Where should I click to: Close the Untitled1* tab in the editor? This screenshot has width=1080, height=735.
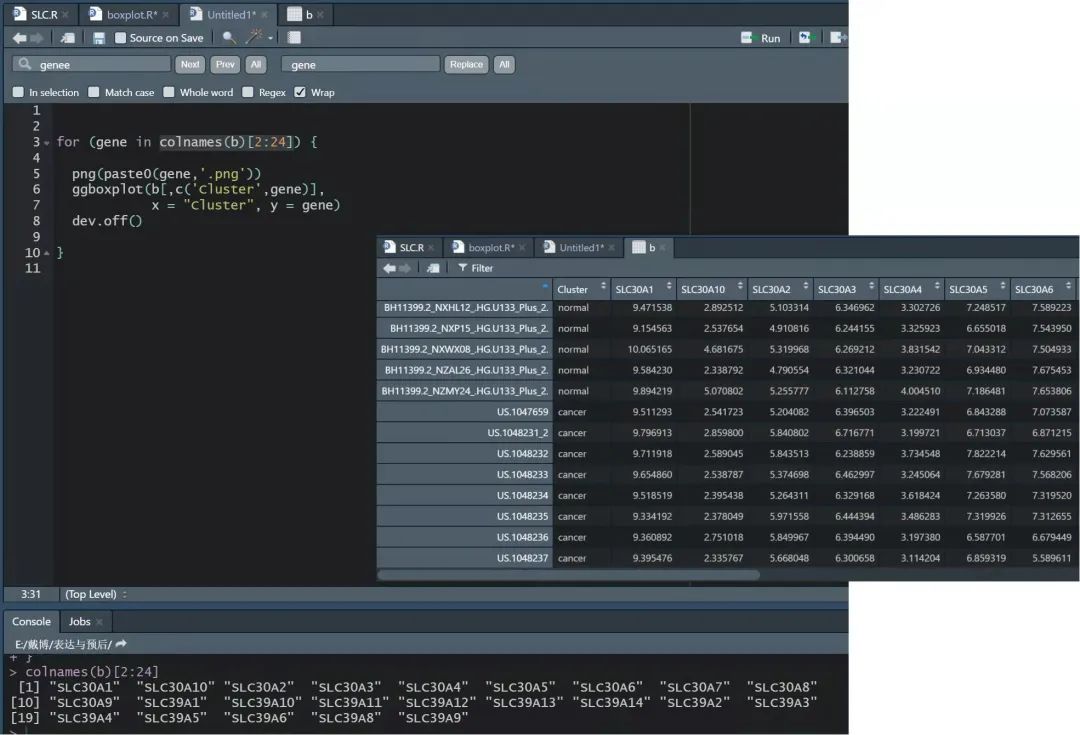[x=264, y=14]
